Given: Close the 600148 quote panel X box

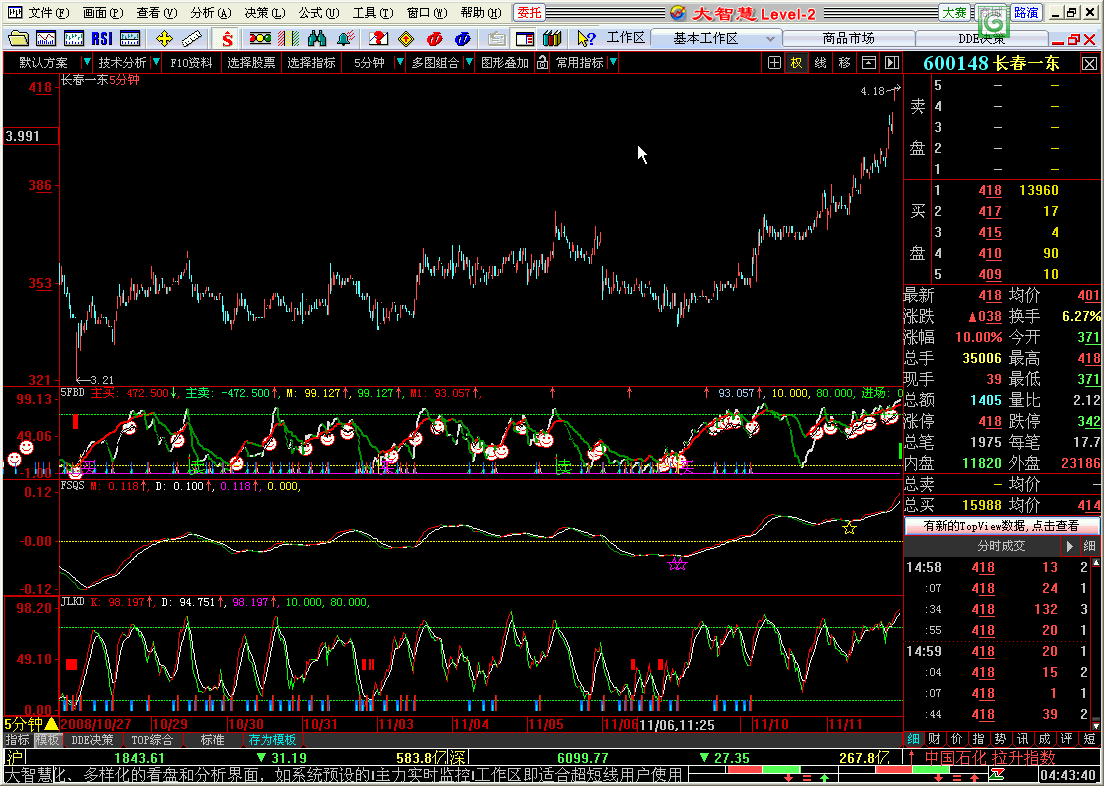Looking at the screenshot, I should coord(1089,63).
